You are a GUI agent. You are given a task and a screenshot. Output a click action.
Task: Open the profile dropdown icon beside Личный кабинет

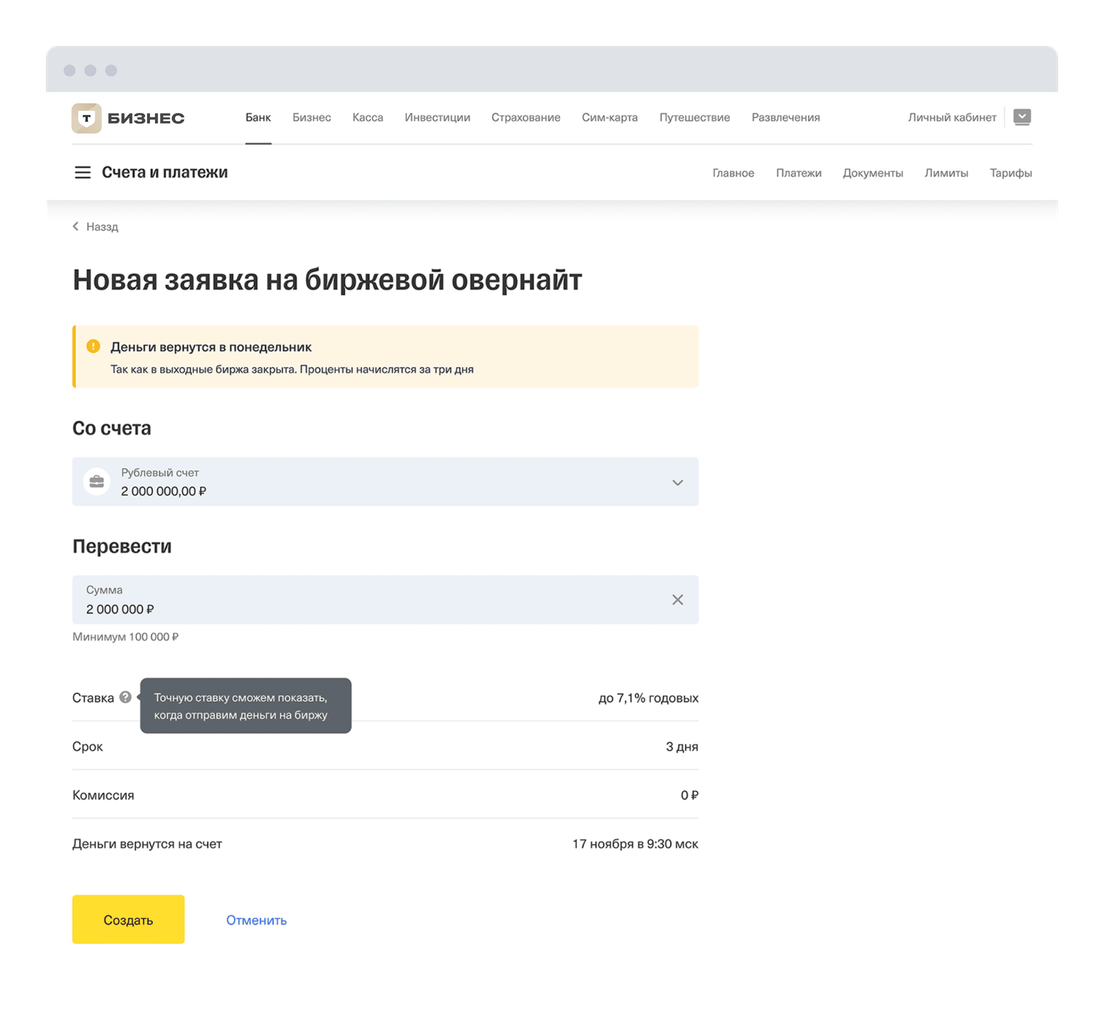(x=1021, y=117)
